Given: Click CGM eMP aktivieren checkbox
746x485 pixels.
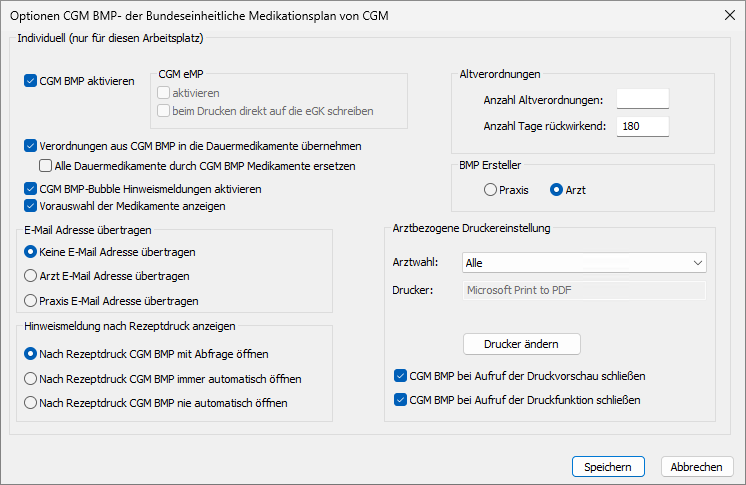Looking at the screenshot, I should [164, 93].
